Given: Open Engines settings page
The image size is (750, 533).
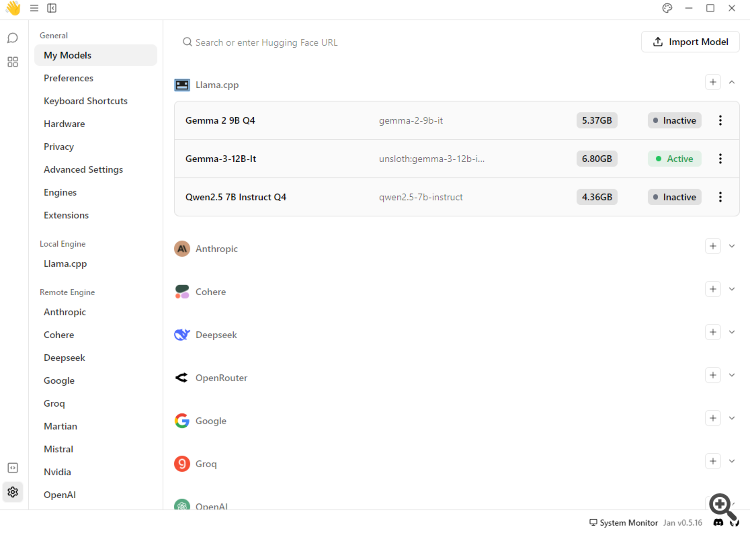Looking at the screenshot, I should (x=60, y=193).
